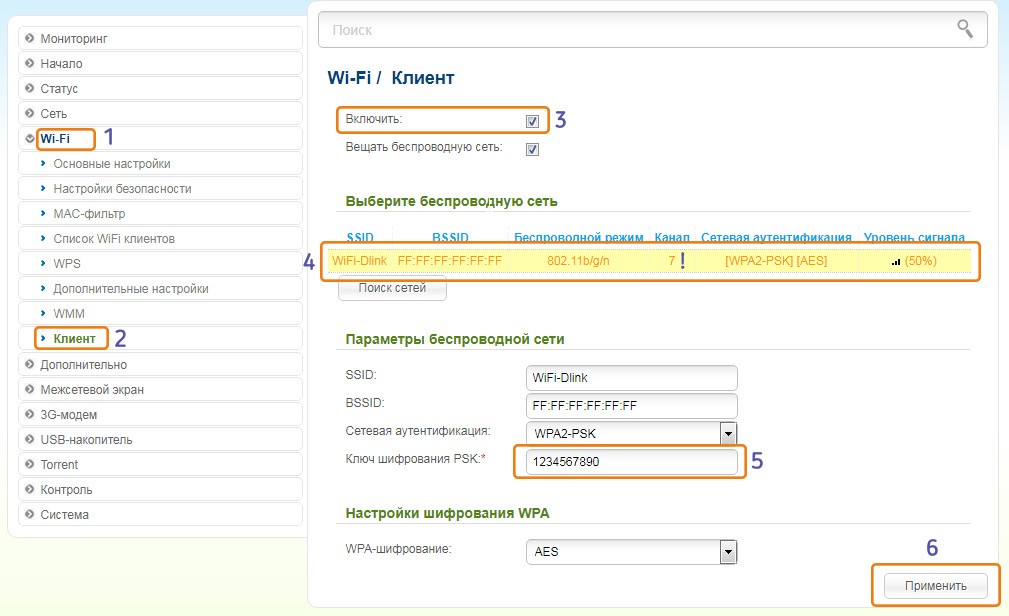Open the Сетевая аутентификация dropdown
Viewport: 1009px width, 616px height.
point(631,433)
